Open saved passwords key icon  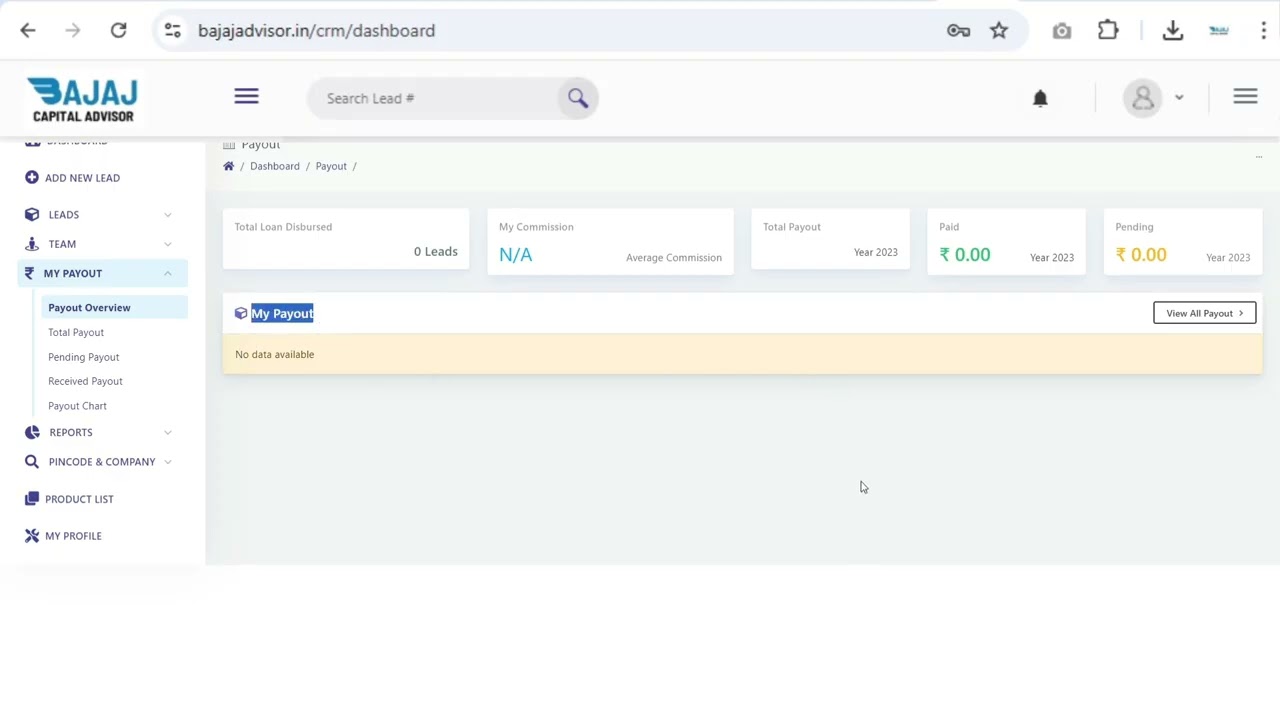(958, 31)
